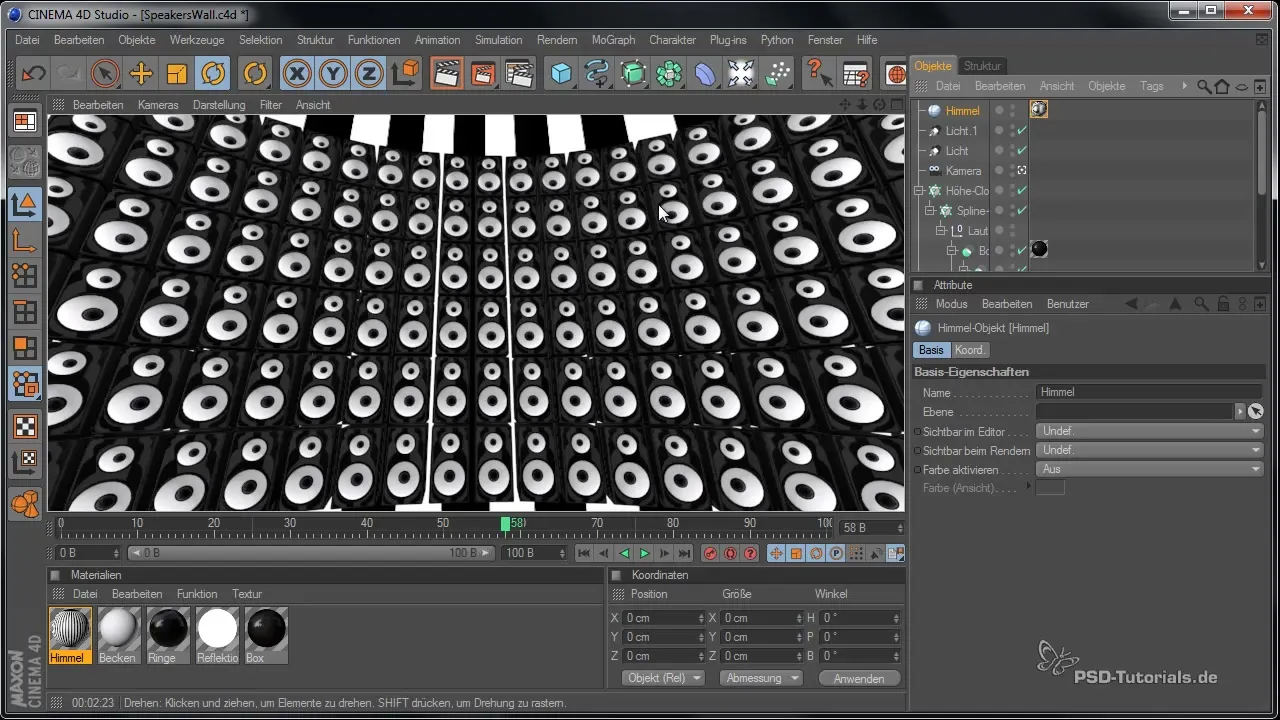Toggle the Licht enabled checkmark
The width and height of the screenshot is (1280, 720).
(x=1022, y=151)
